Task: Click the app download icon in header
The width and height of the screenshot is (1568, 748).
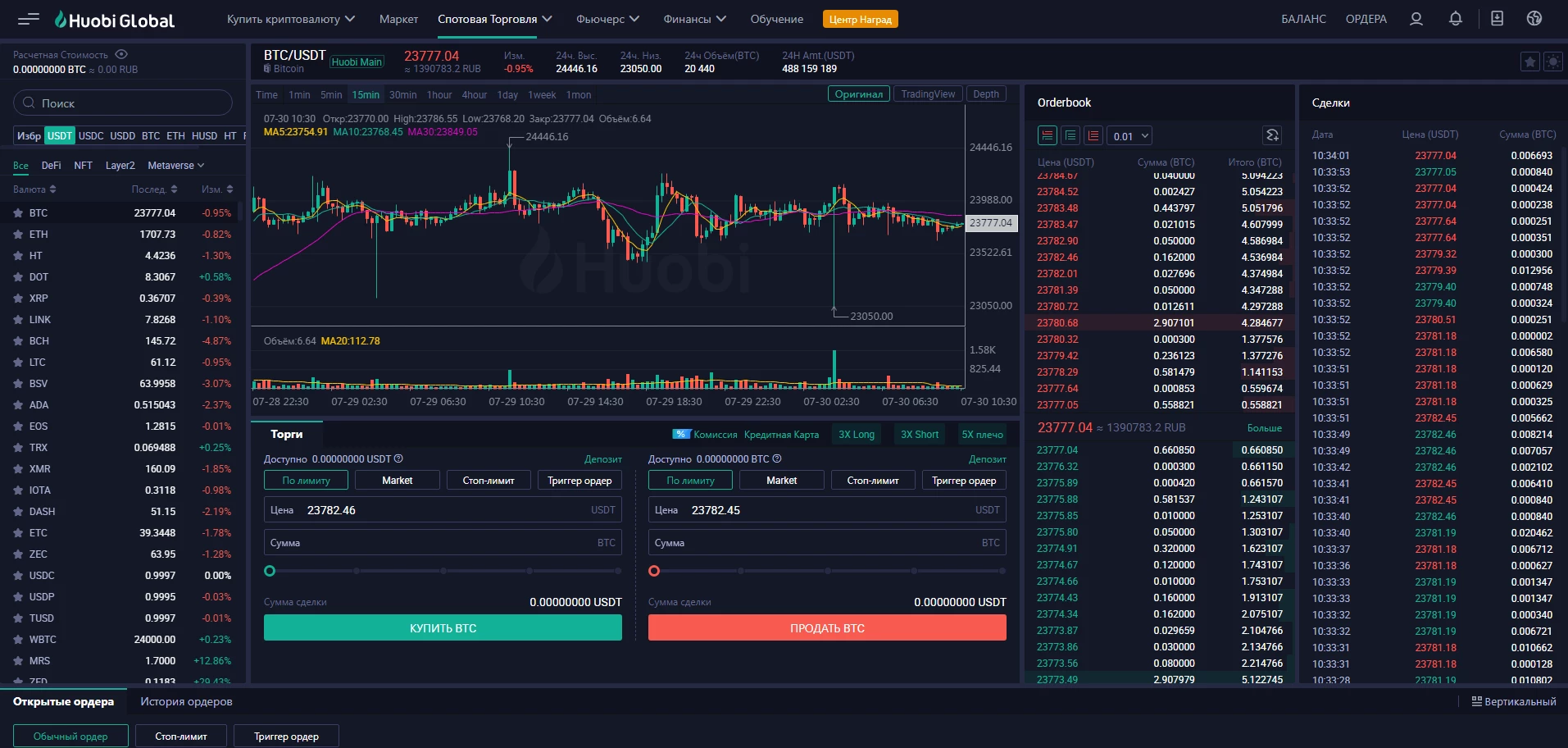Action: 1497,19
